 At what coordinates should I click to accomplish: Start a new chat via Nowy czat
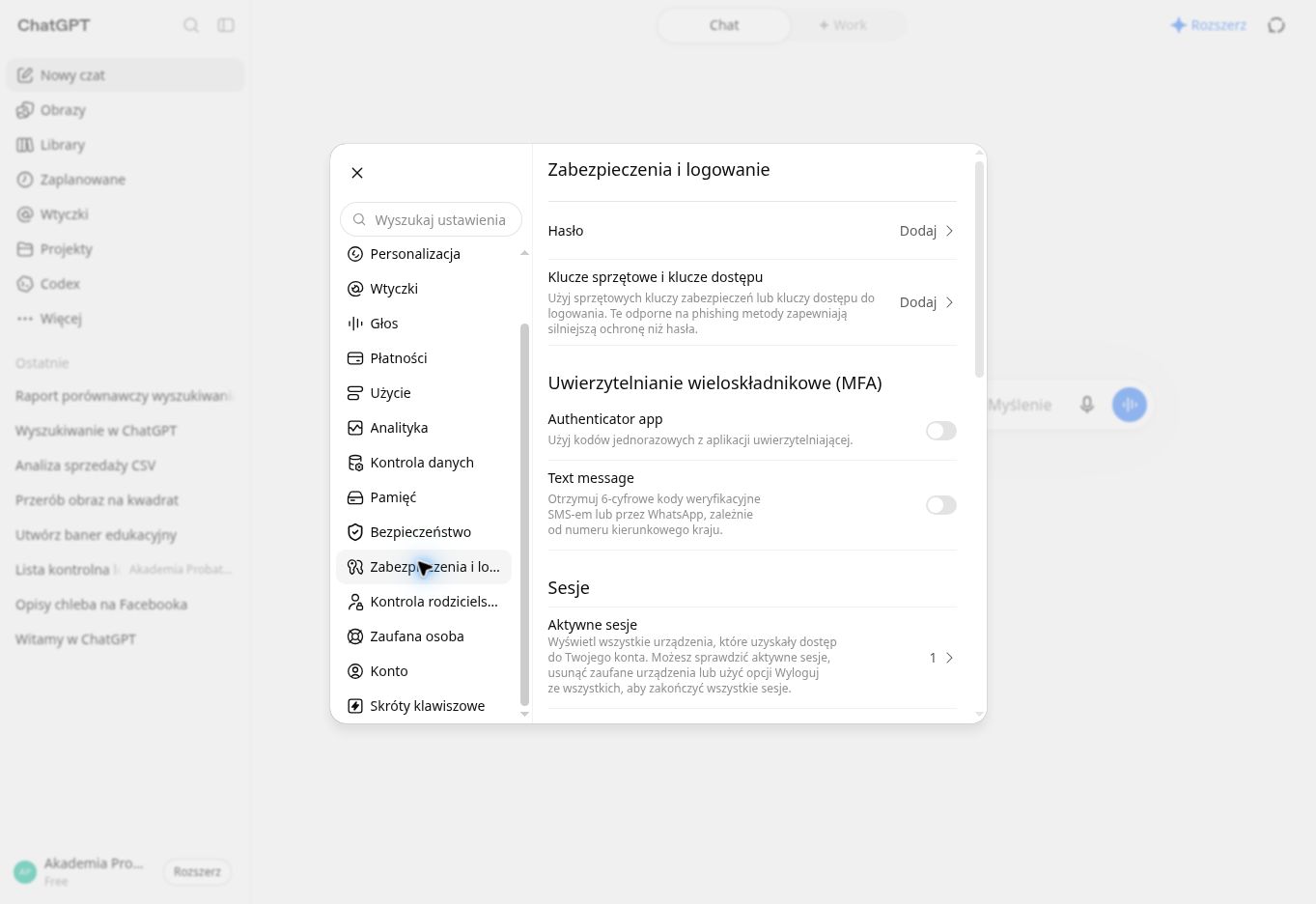coord(126,75)
